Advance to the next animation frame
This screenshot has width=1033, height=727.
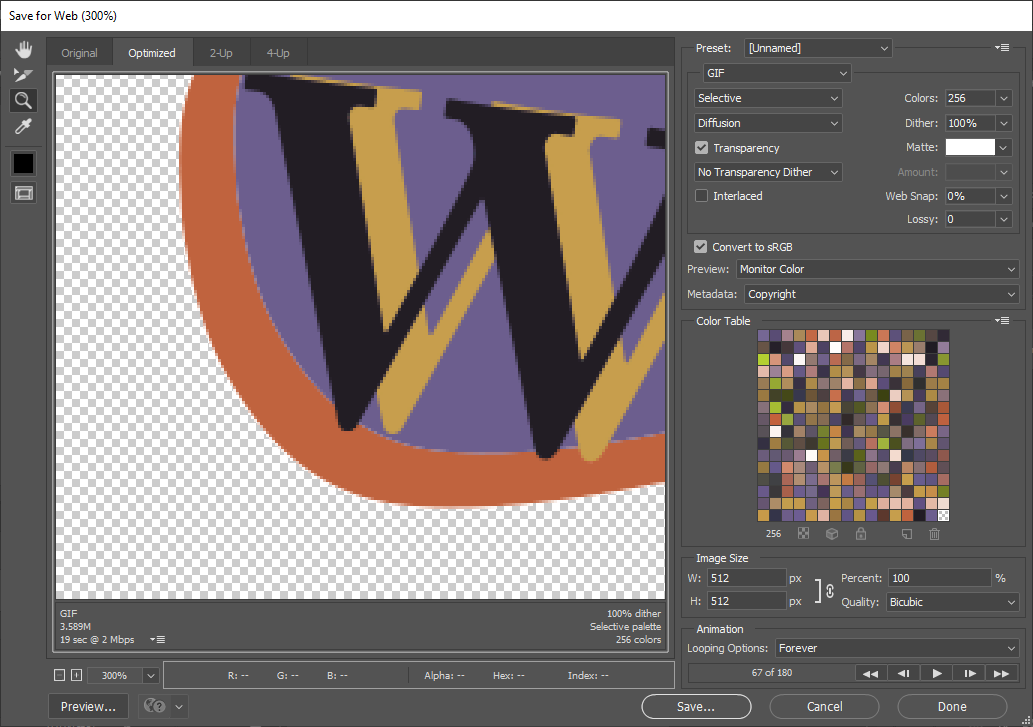(x=969, y=673)
